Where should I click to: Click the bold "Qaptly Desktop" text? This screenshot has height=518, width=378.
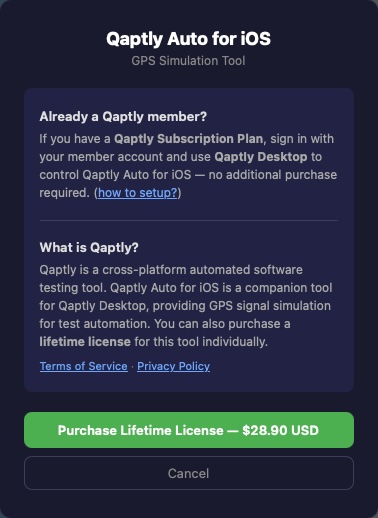click(x=261, y=157)
